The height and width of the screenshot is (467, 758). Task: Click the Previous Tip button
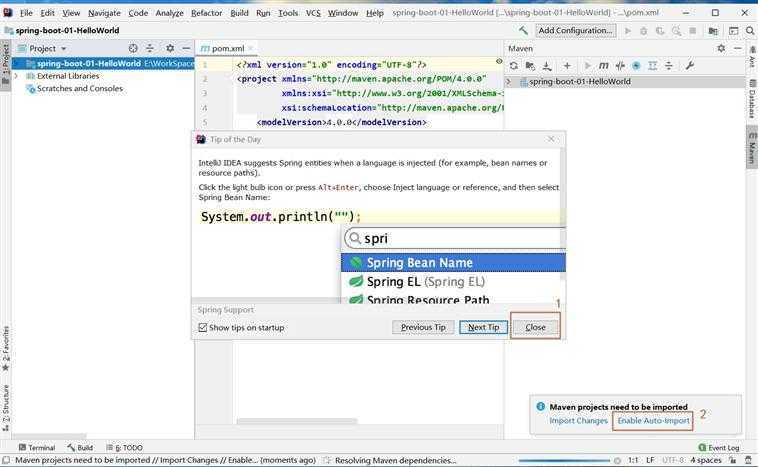[423, 327]
